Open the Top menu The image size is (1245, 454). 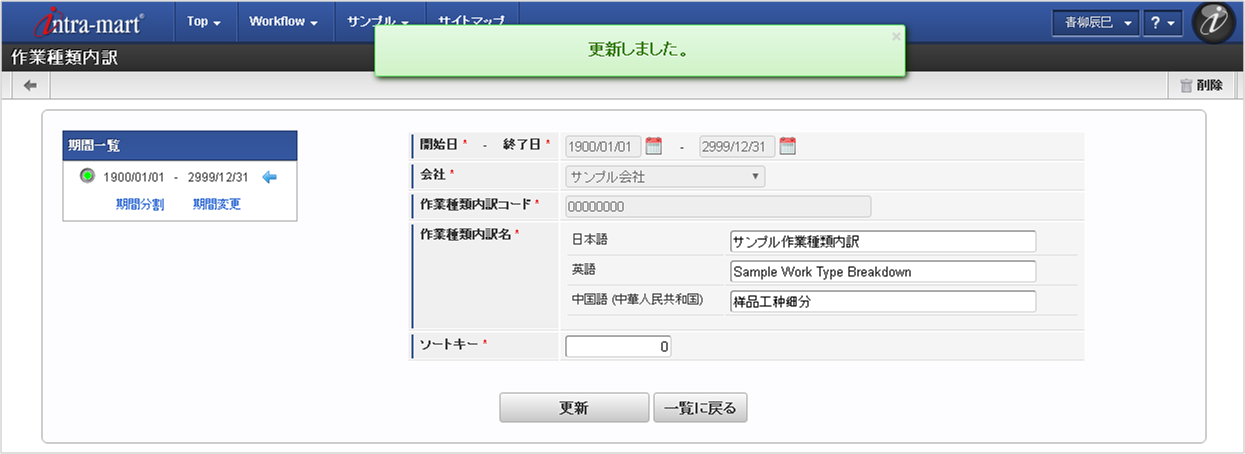tap(204, 22)
